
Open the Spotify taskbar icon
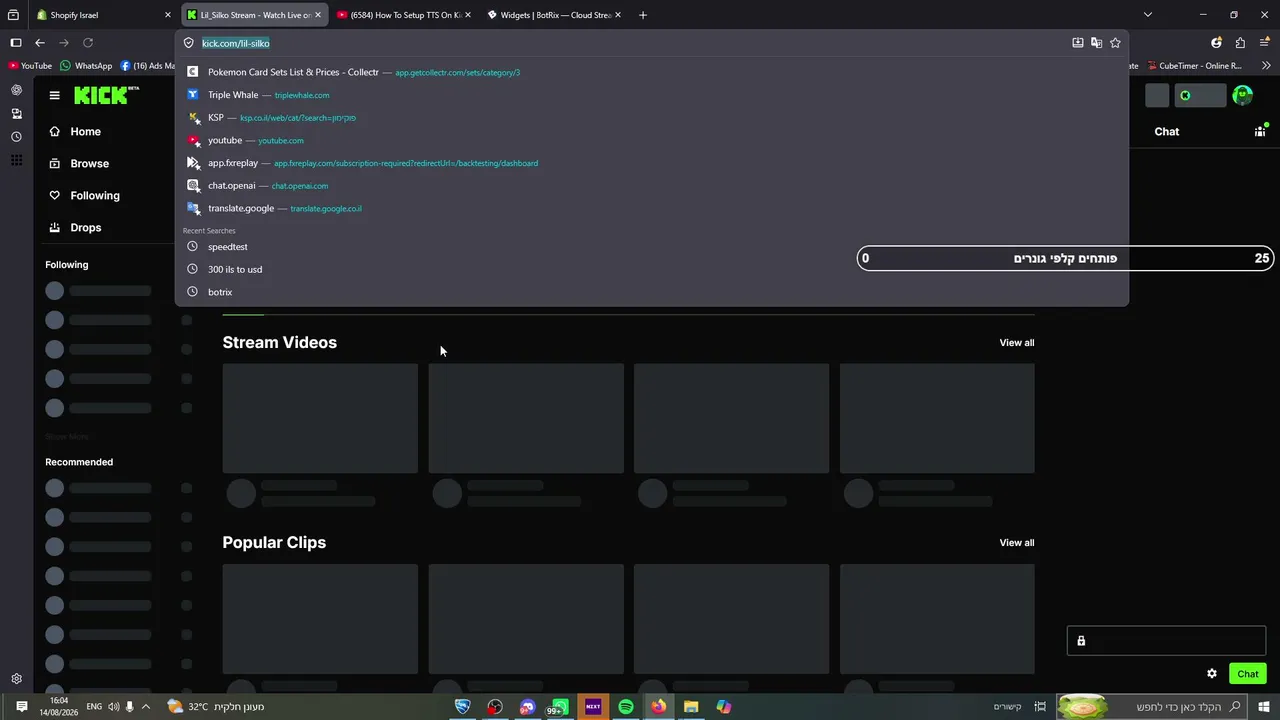pos(626,707)
